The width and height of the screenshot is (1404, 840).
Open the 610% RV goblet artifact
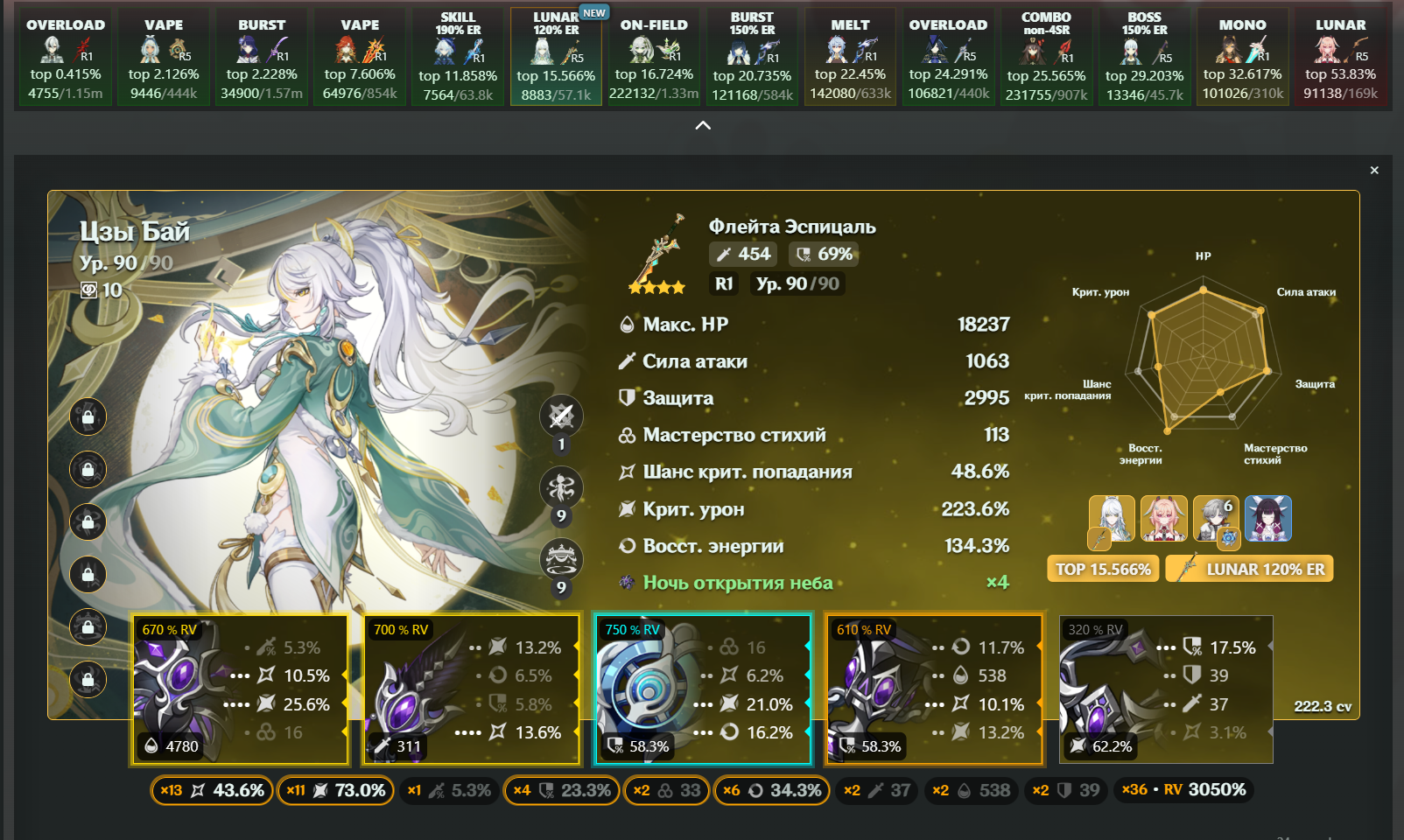pos(934,689)
